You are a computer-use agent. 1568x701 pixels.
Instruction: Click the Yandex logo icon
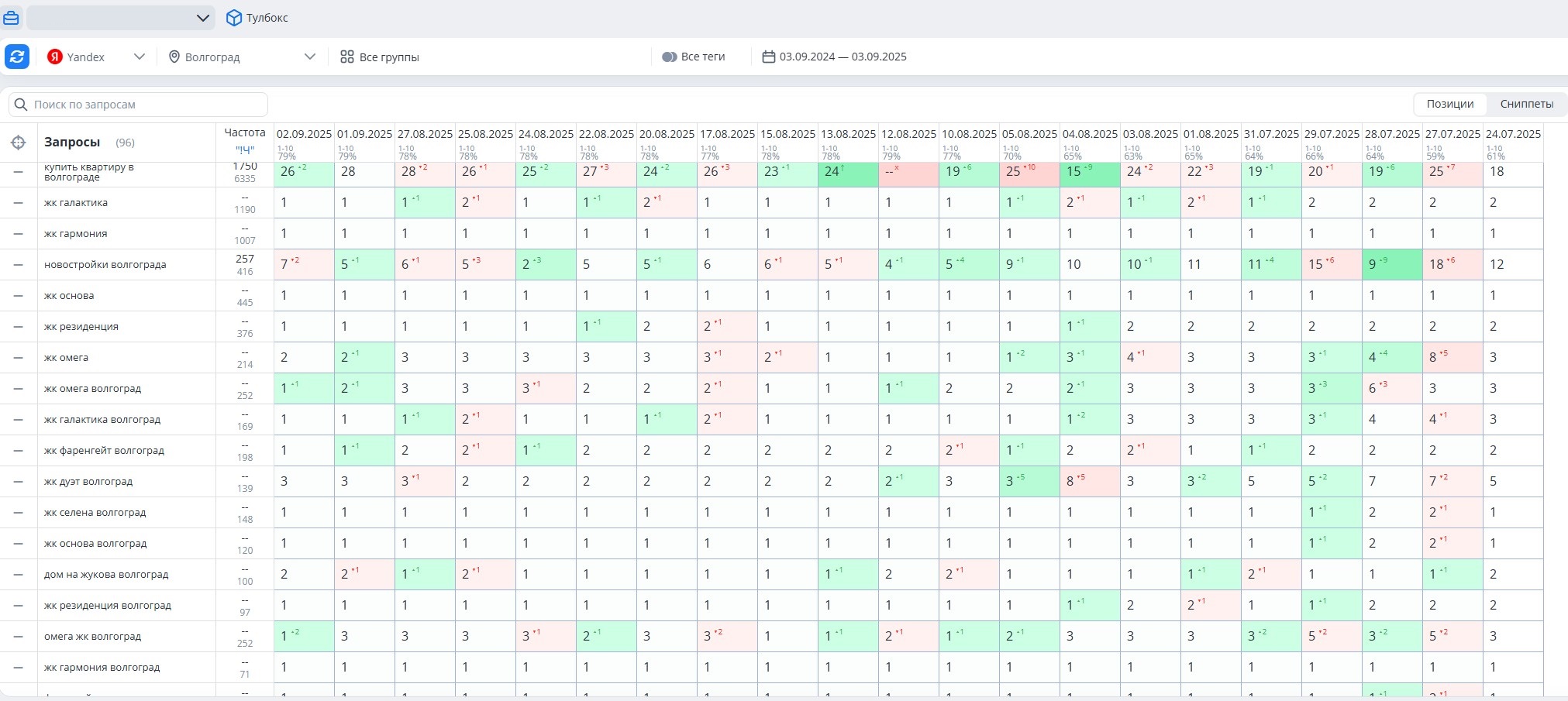click(x=54, y=57)
